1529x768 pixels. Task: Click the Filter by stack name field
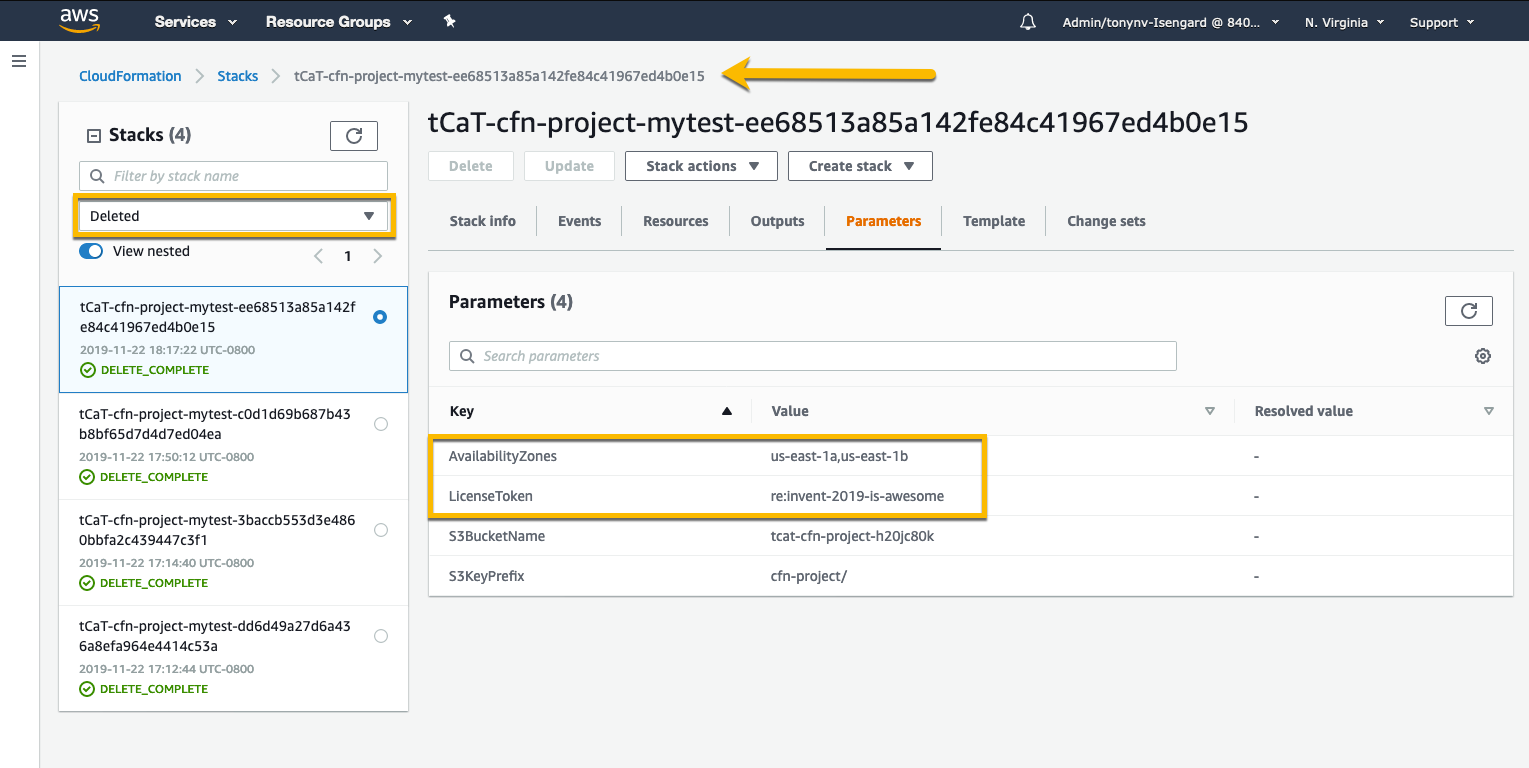pos(233,176)
